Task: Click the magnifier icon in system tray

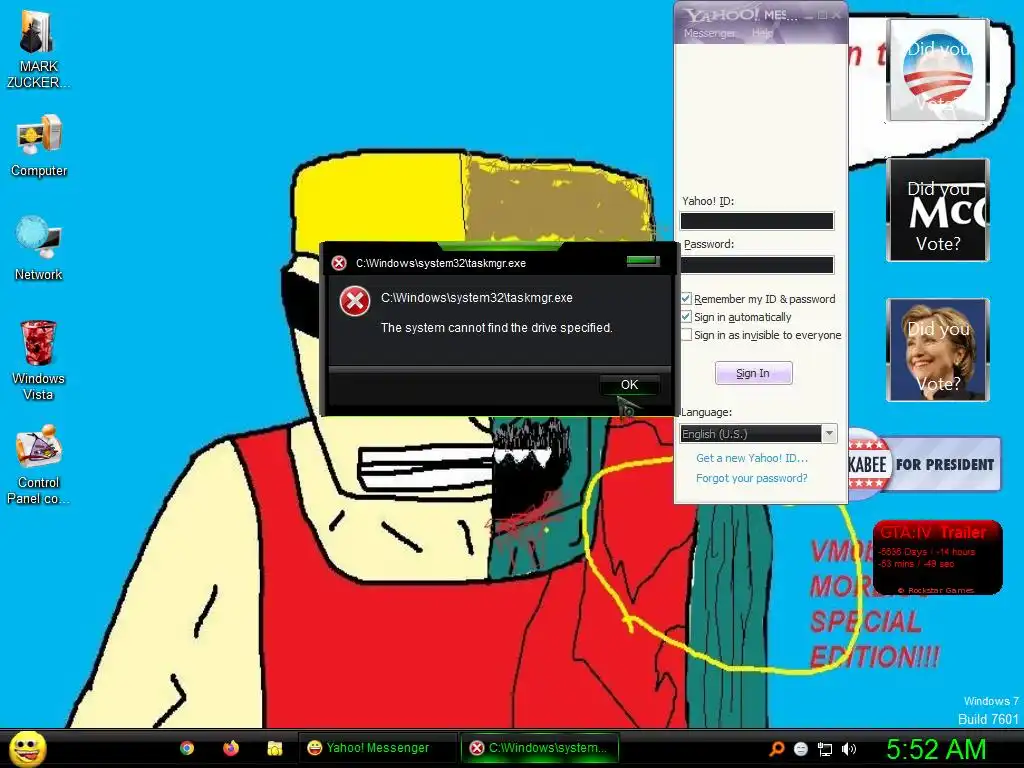Action: tap(776, 749)
